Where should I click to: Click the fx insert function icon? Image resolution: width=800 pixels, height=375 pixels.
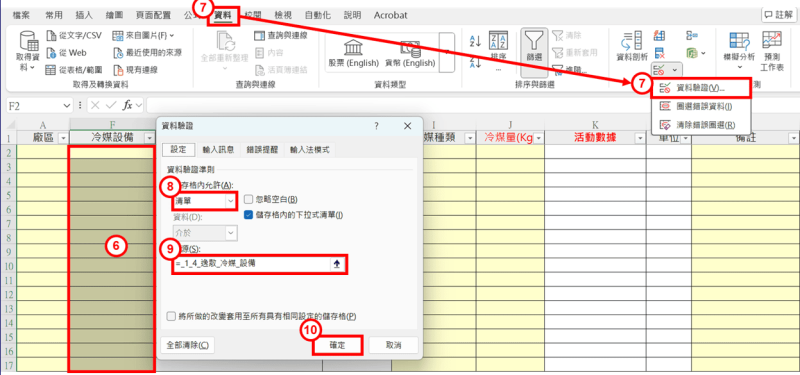pyautogui.click(x=129, y=105)
